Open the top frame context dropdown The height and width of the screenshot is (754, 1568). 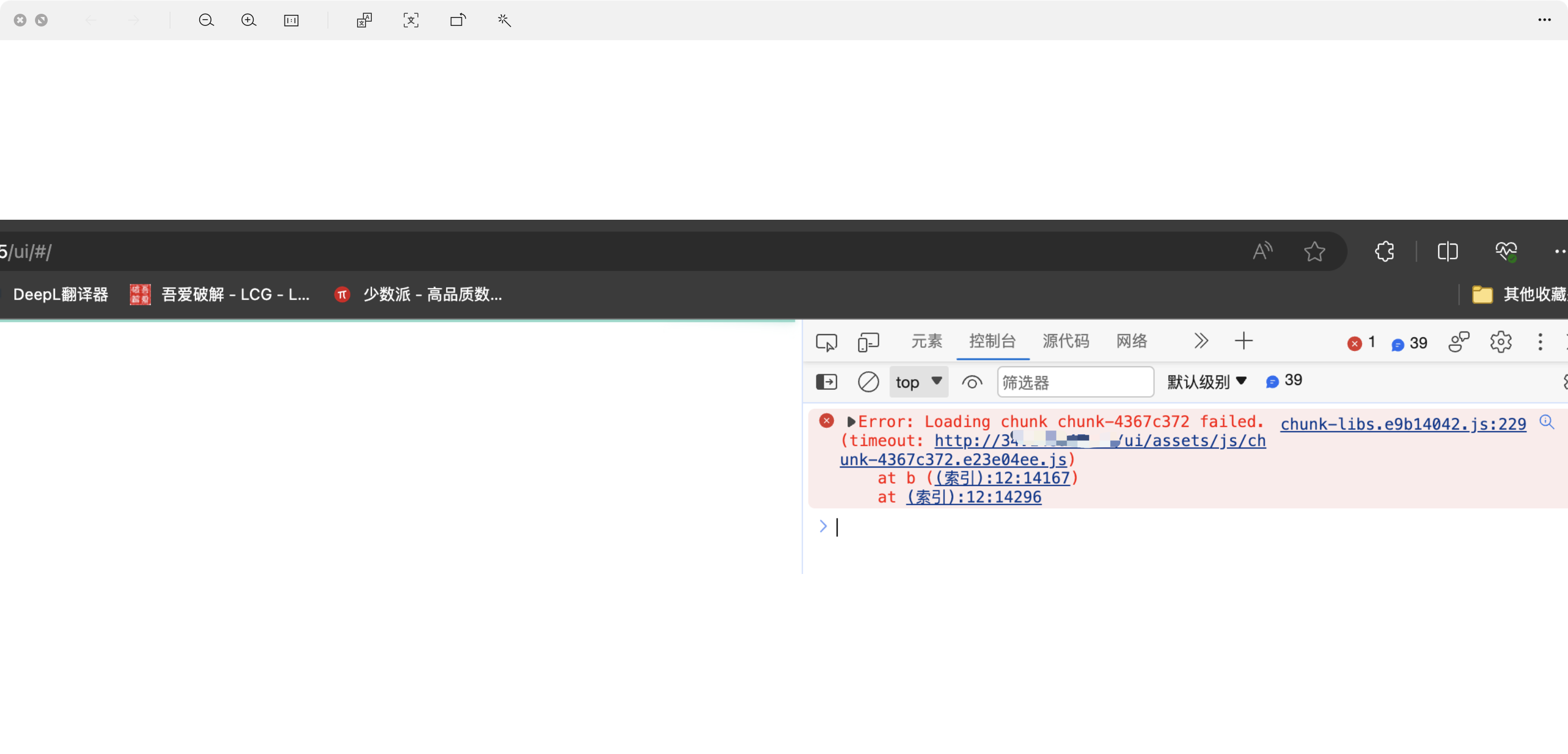click(x=918, y=382)
